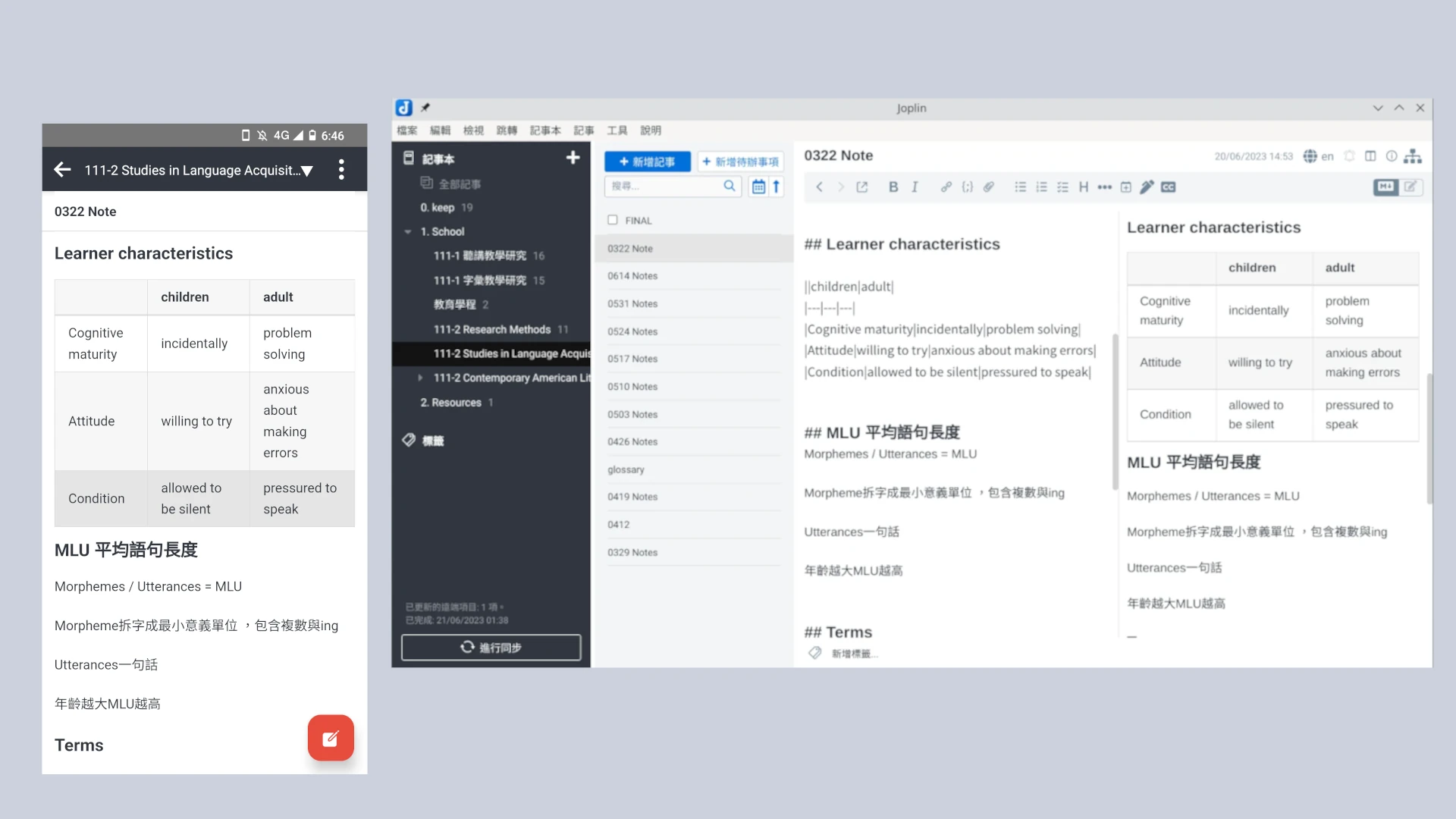This screenshot has width=1456, height=819.
Task: Open the mobile notebook title dropdown arrow
Action: pyautogui.click(x=307, y=171)
